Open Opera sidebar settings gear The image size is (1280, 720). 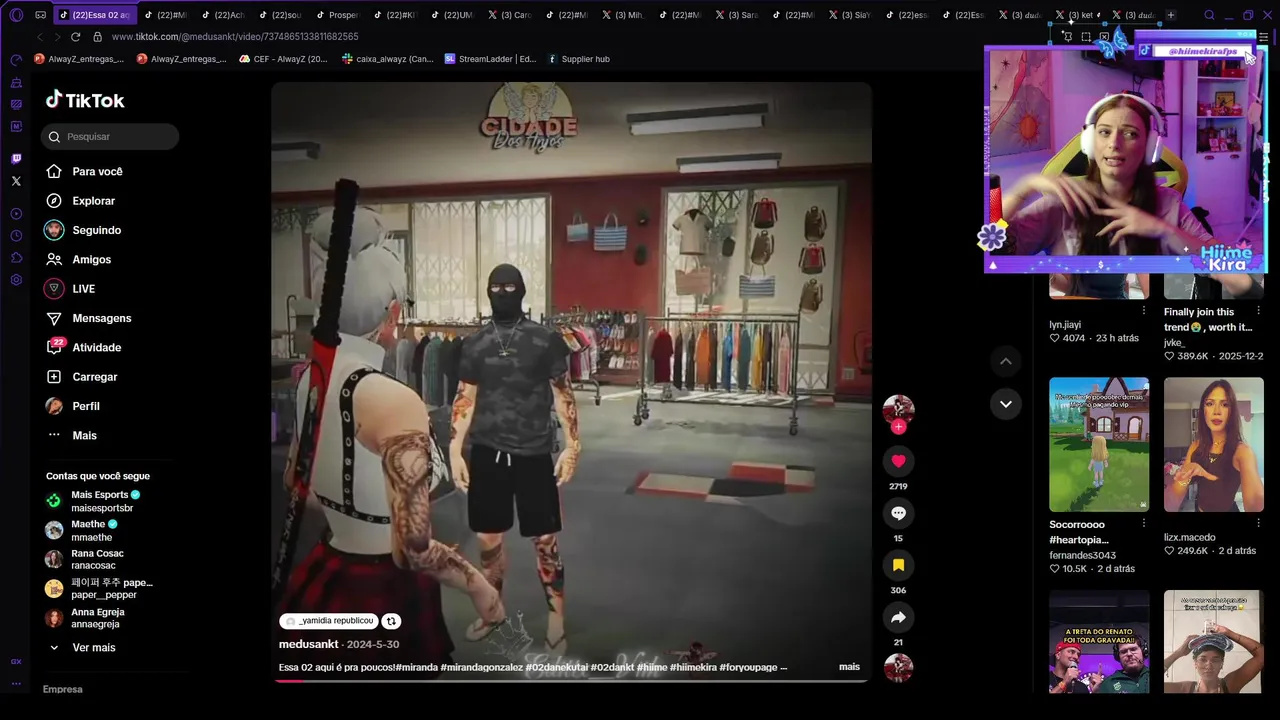(x=16, y=280)
